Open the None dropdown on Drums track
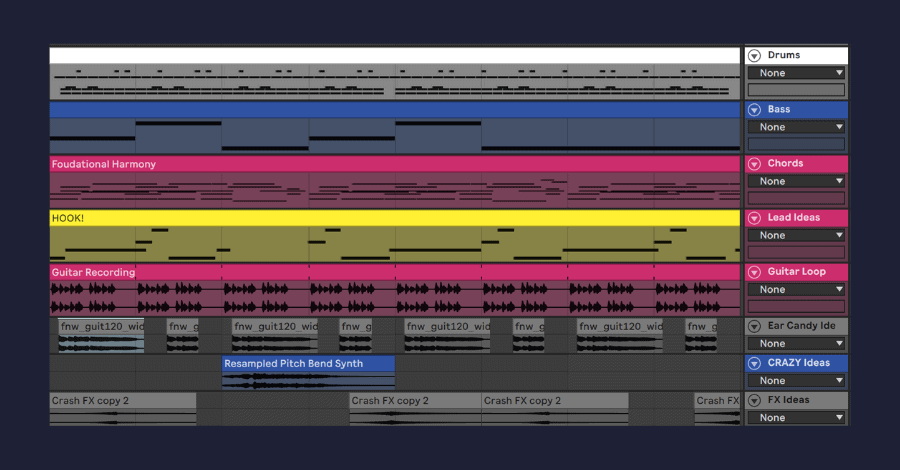900x470 pixels. (796, 73)
